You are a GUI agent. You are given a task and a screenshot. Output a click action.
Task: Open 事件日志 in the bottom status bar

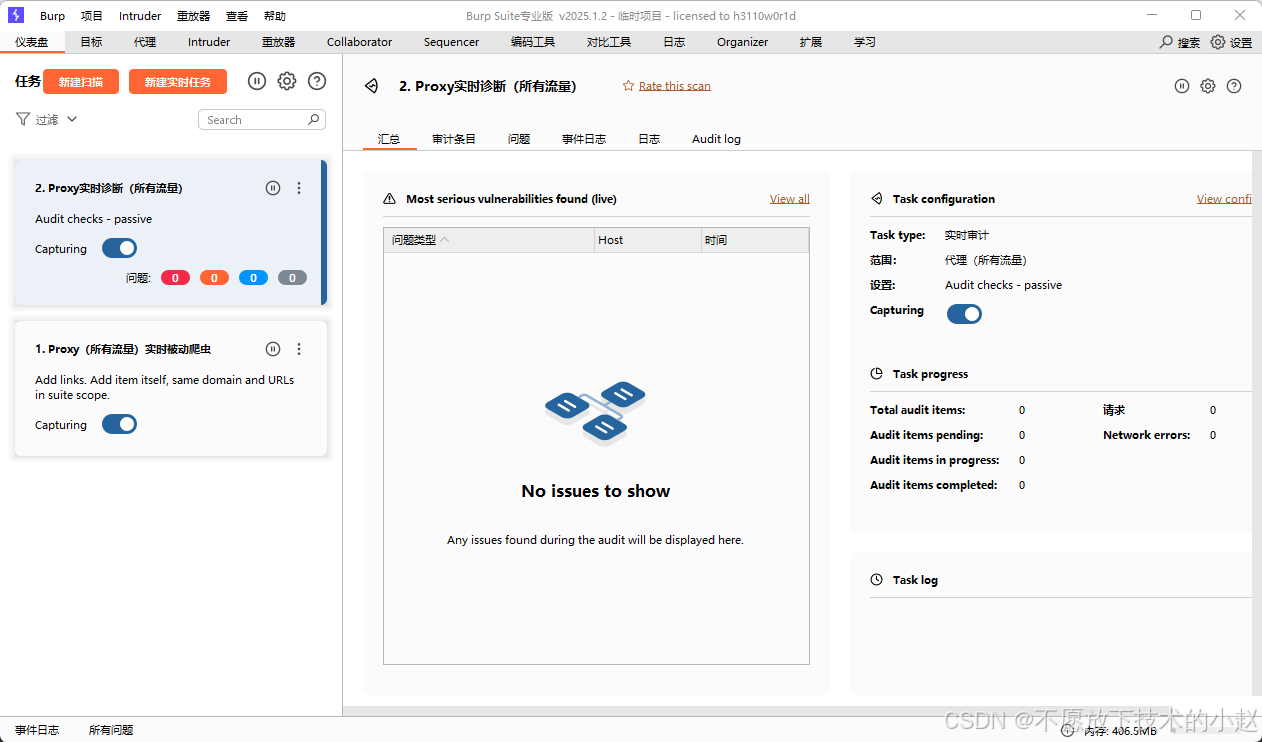(37, 730)
